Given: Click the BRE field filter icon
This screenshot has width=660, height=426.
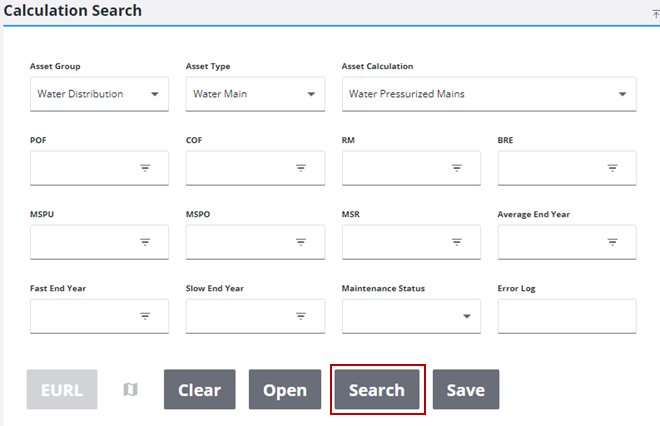Looking at the screenshot, I should pos(613,168).
